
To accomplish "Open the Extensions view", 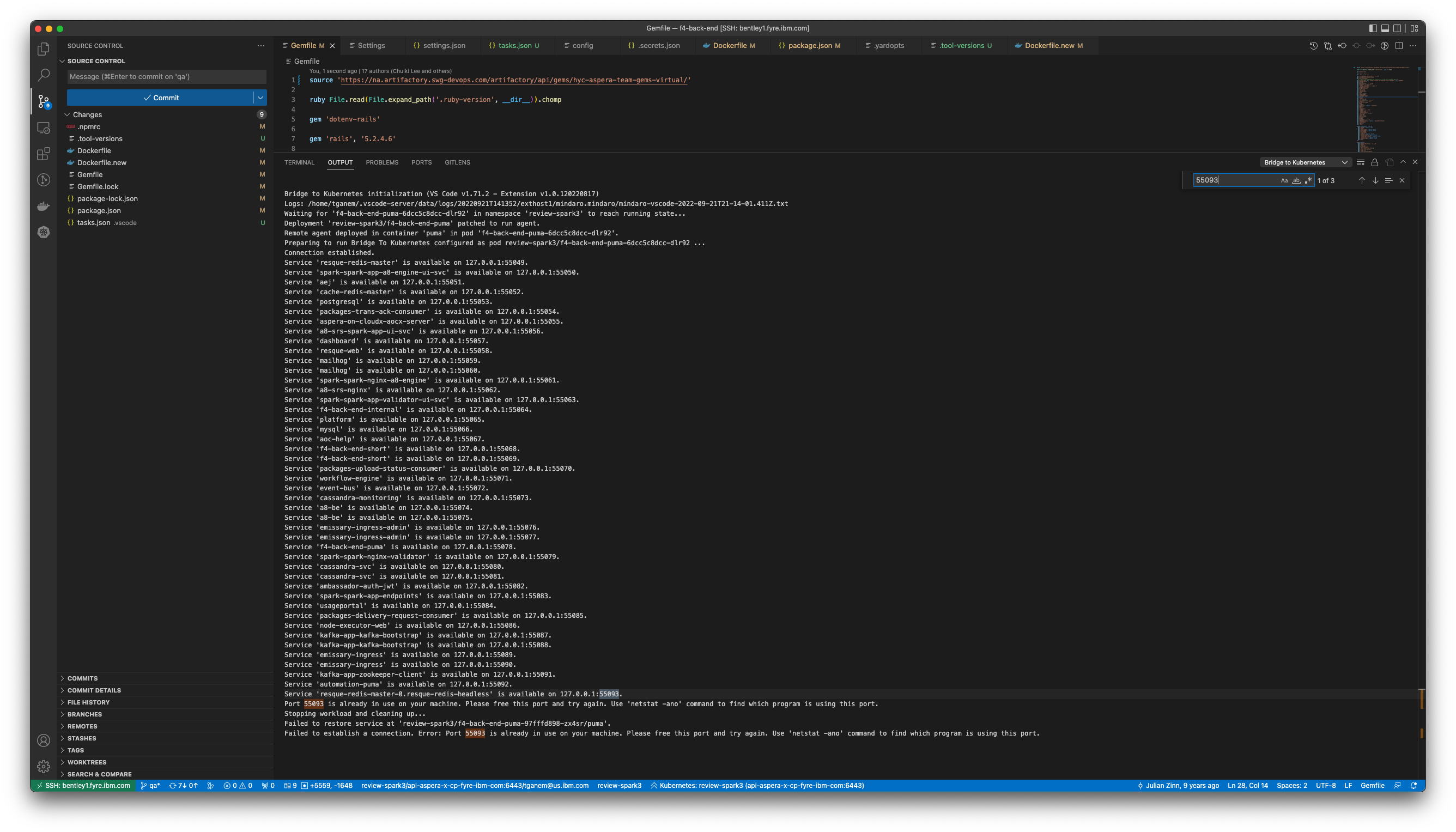I will tap(44, 154).
